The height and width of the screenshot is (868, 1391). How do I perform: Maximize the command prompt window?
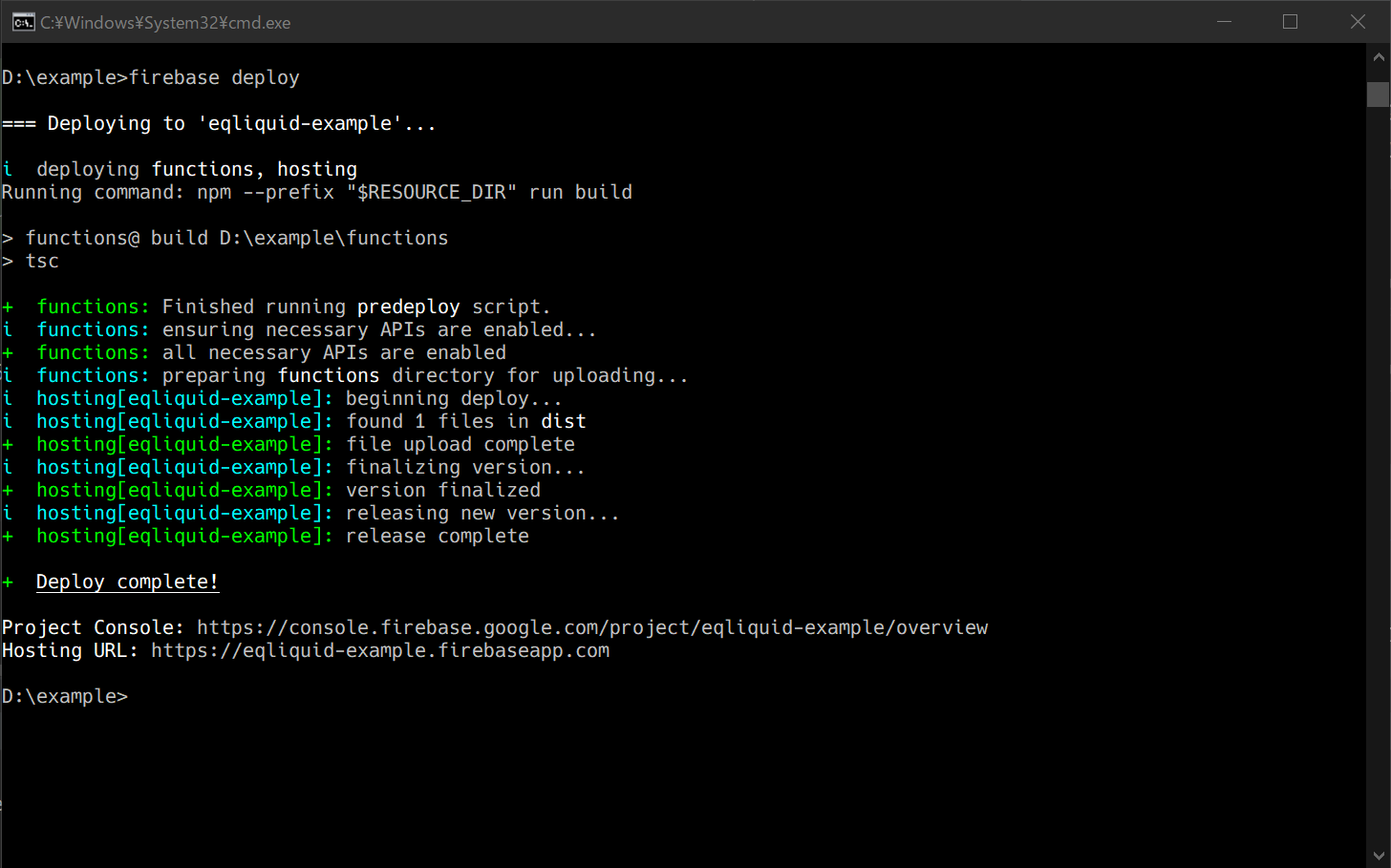point(1290,22)
